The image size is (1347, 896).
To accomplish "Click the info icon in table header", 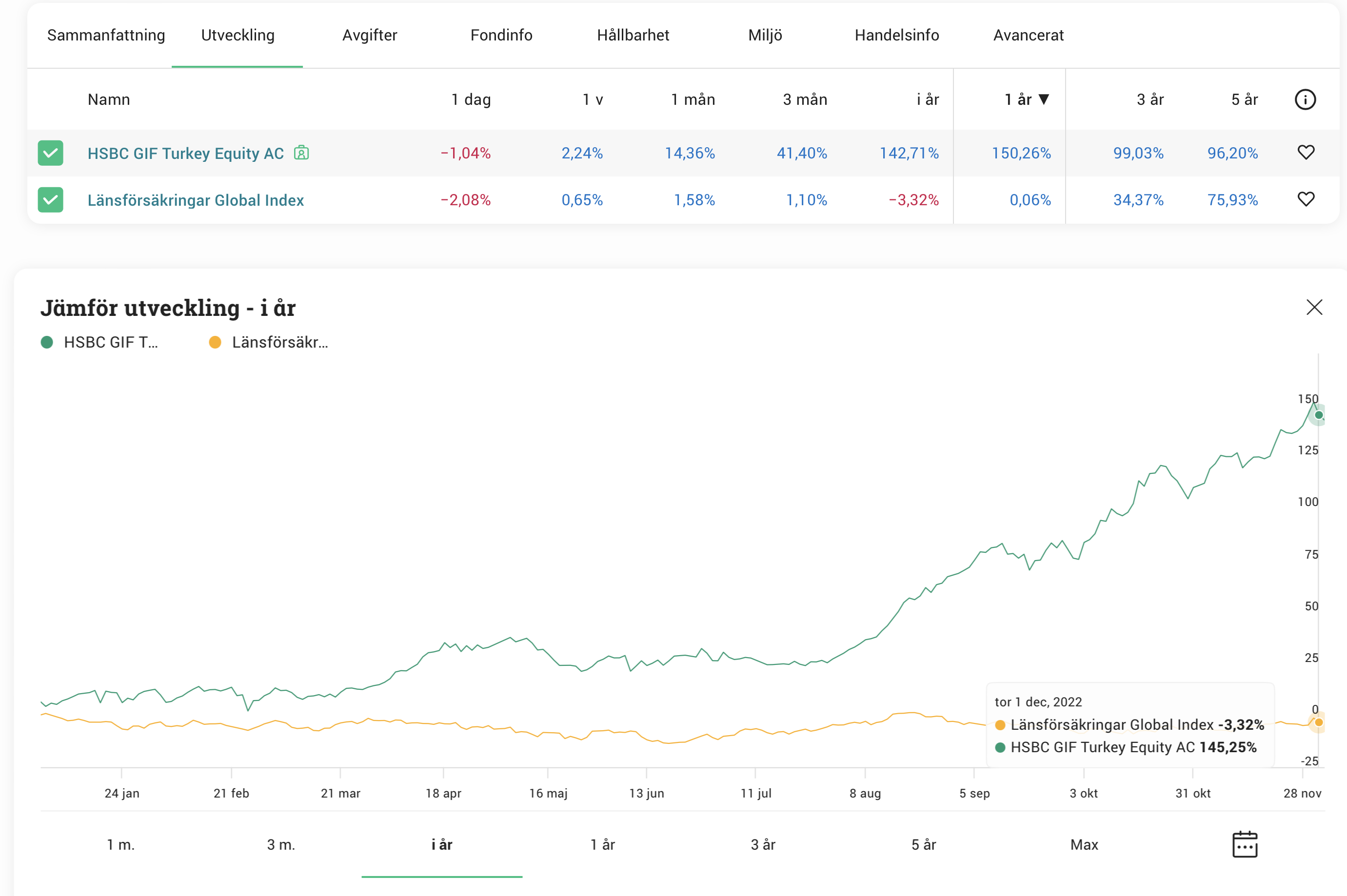I will click(1305, 99).
